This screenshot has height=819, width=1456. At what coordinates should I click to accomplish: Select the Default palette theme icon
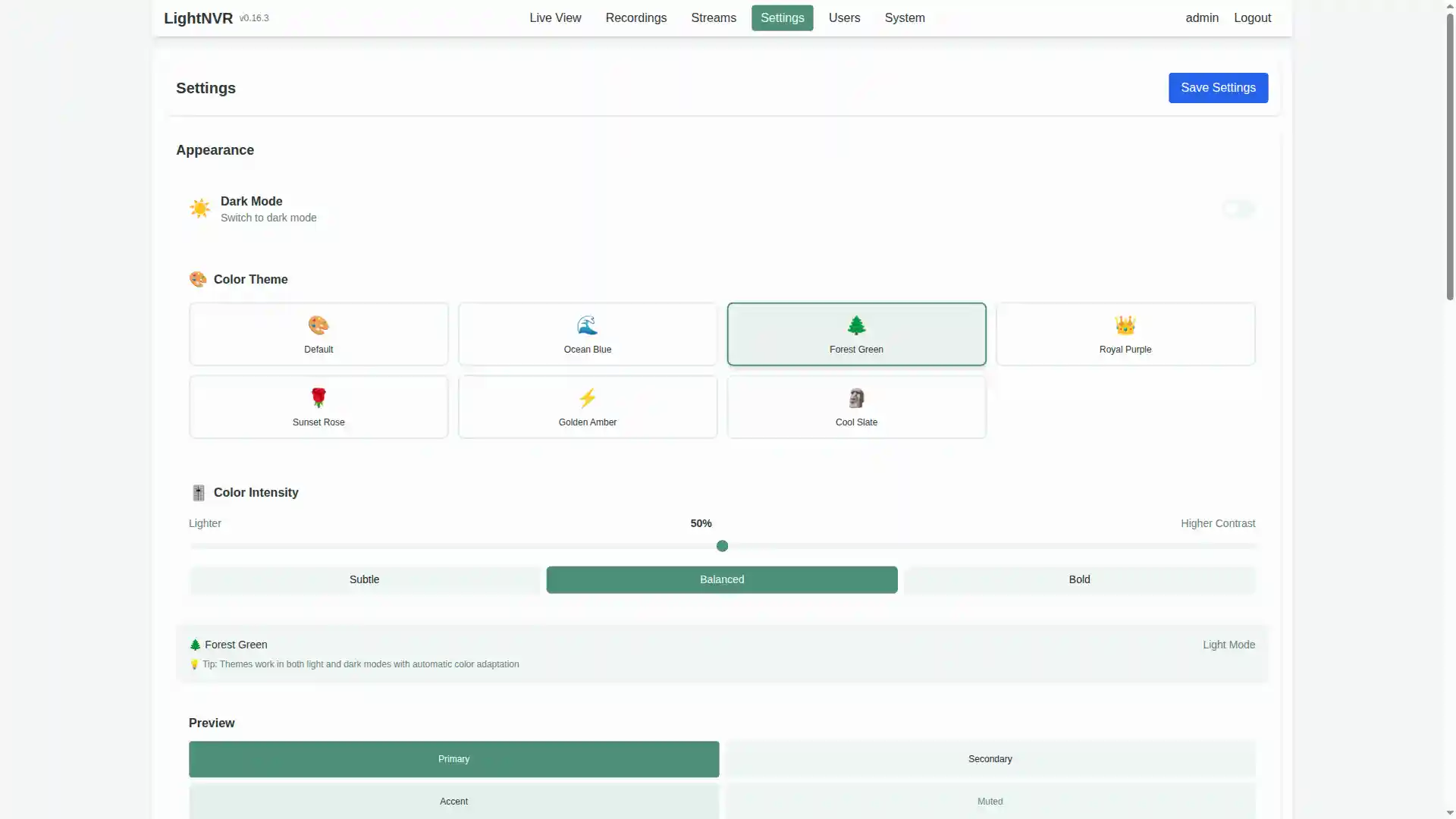(x=318, y=325)
